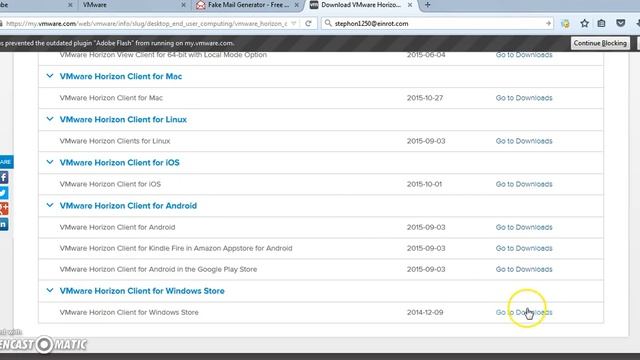
Task: Collapse VMware Horizon Client for Mac section
Action: pos(50,76)
